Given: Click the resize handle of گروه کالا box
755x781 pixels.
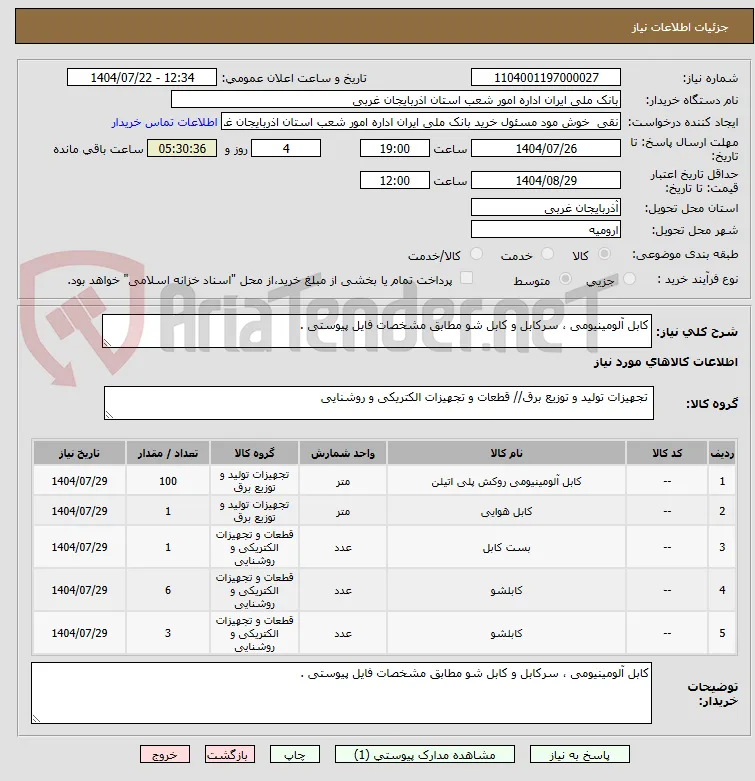Looking at the screenshot, I should coord(109,415).
